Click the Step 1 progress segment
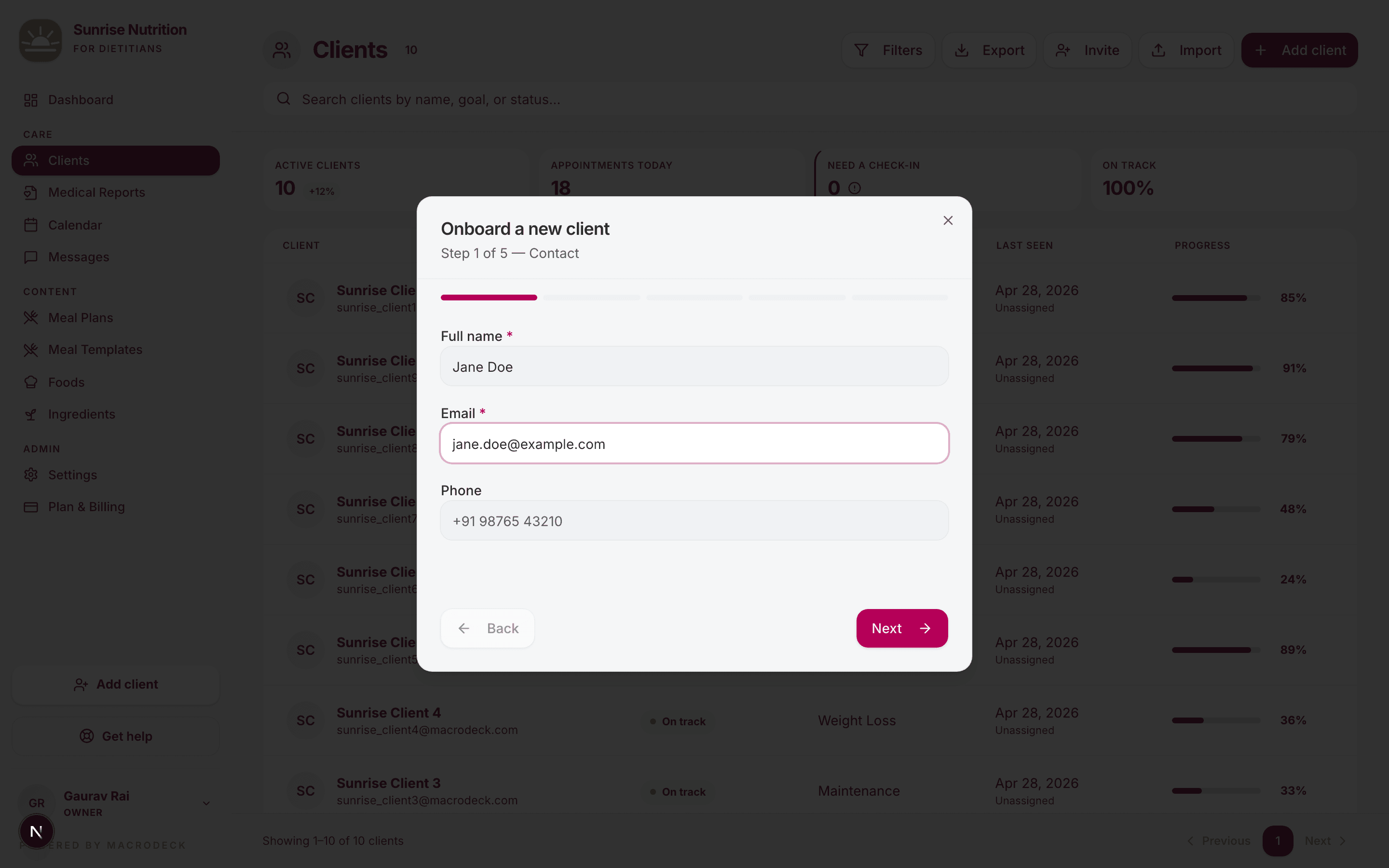 pos(489,298)
